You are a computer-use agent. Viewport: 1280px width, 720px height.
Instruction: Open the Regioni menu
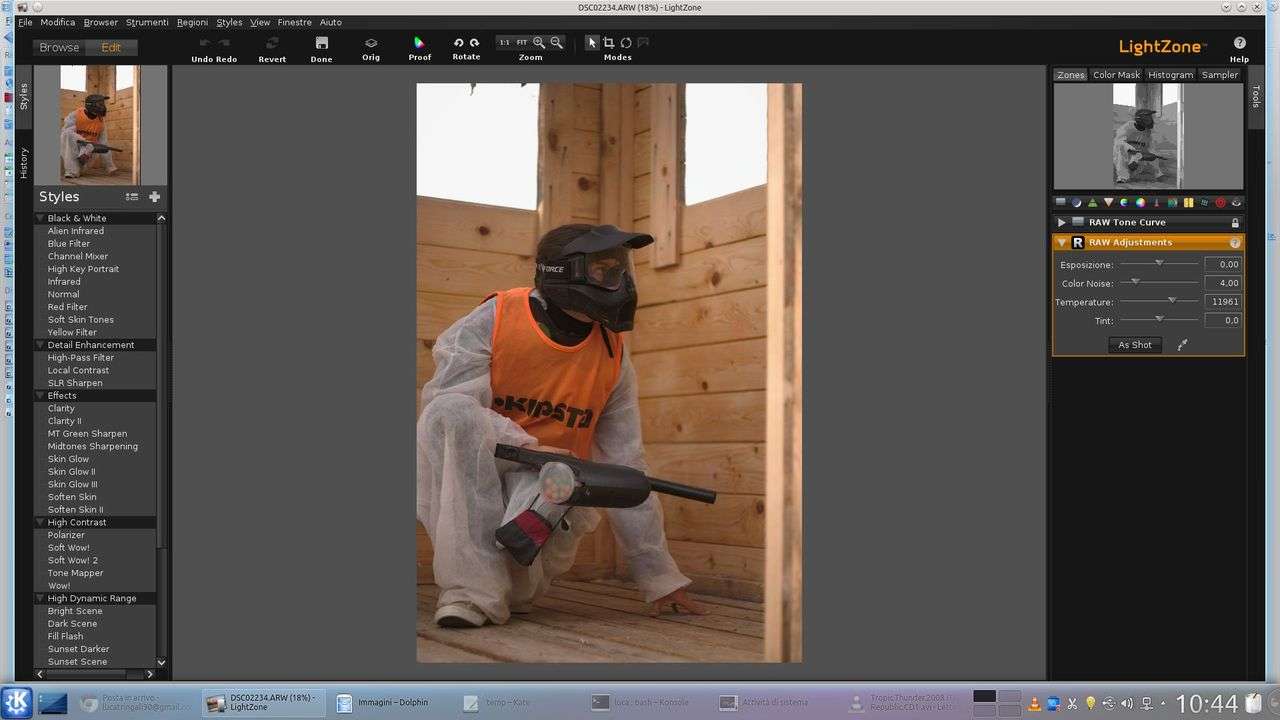tap(192, 22)
